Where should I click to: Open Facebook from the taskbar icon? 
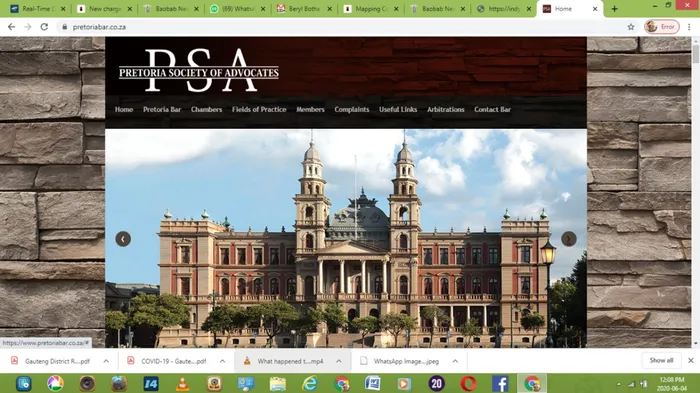[500, 384]
